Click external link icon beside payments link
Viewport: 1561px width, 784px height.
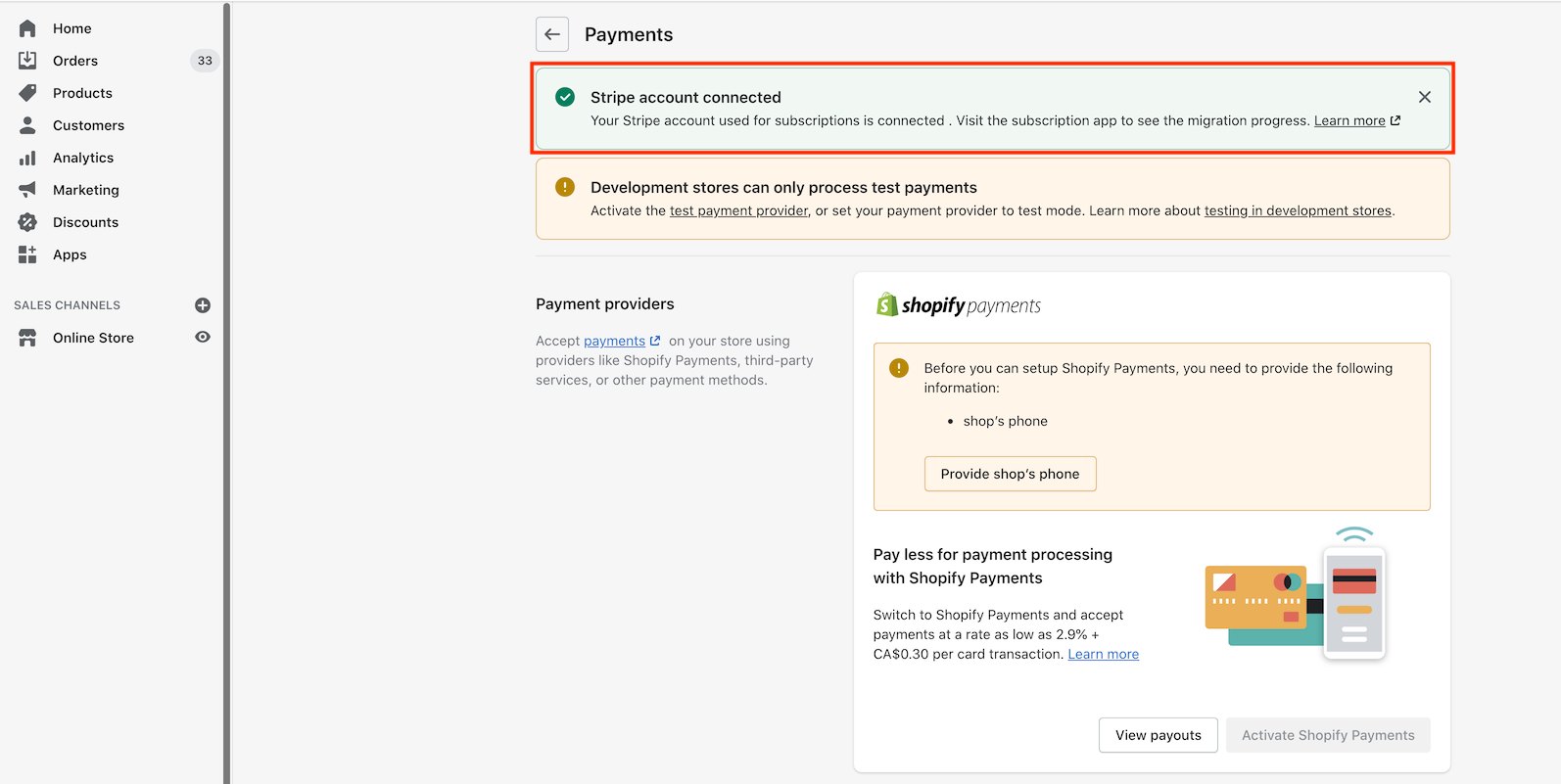click(655, 341)
